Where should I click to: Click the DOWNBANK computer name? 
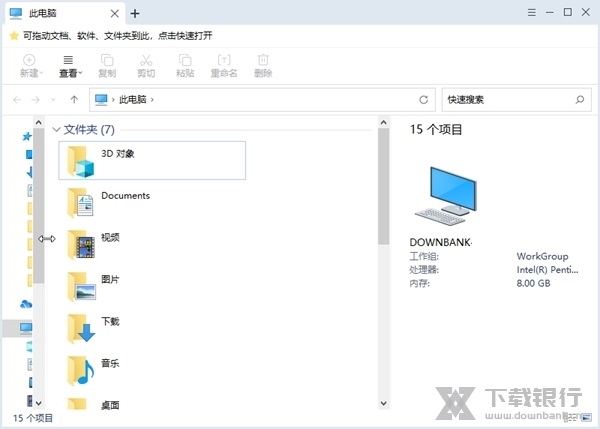click(x=440, y=242)
